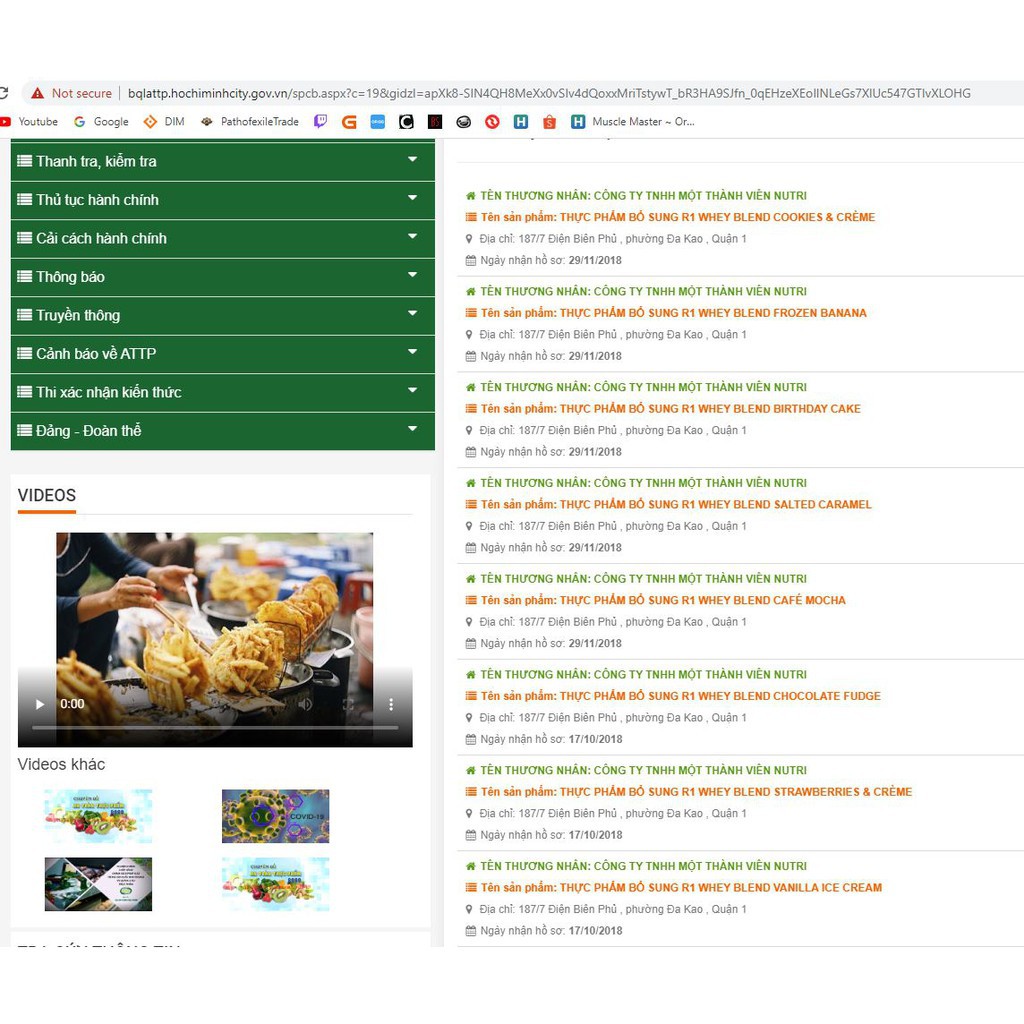The width and height of the screenshot is (1024, 1024).
Task: Click calendar icon under SALTED CARAMEL entry
Action: (470, 547)
